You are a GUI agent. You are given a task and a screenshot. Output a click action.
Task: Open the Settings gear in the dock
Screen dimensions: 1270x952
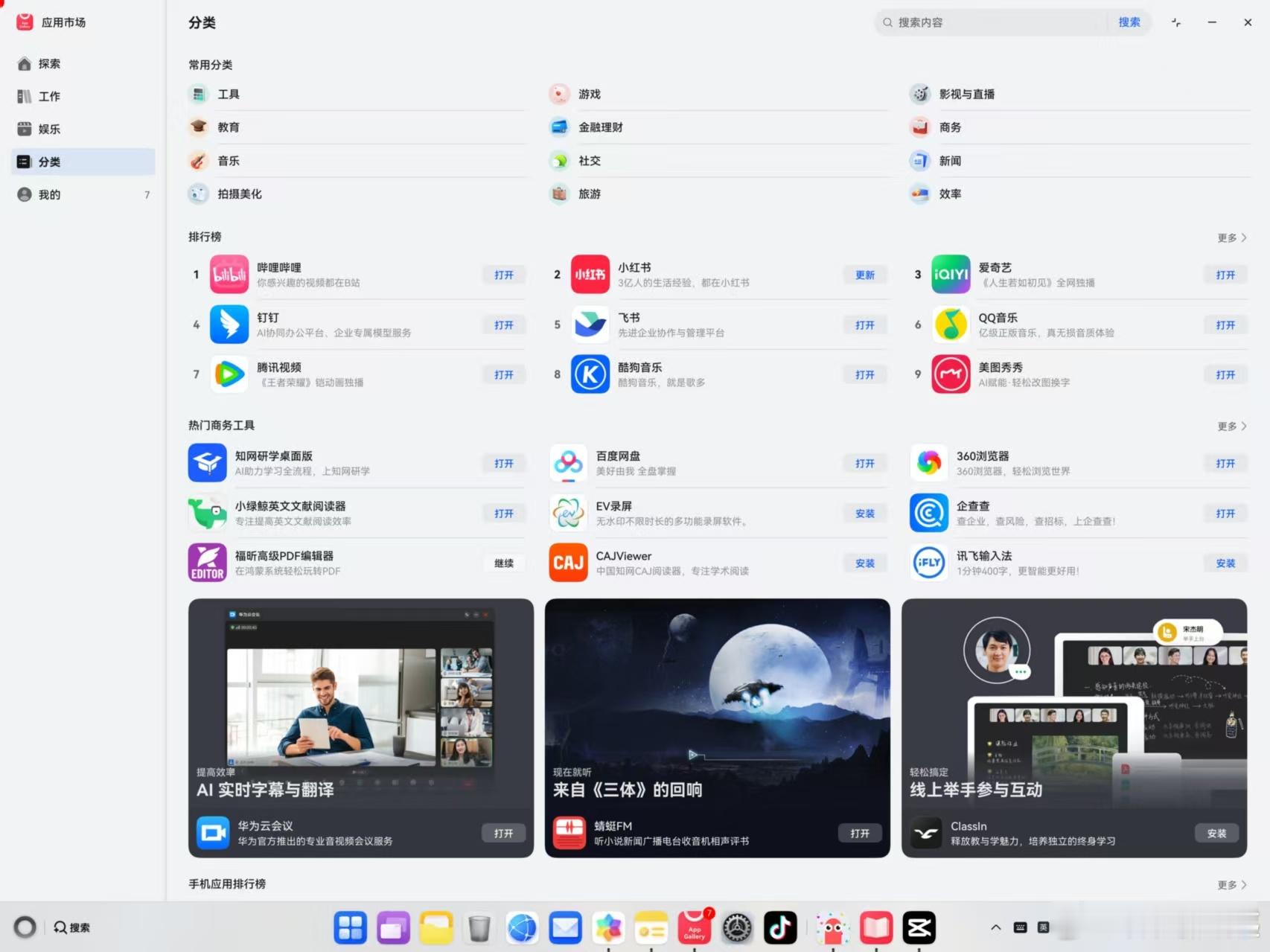(x=737, y=927)
